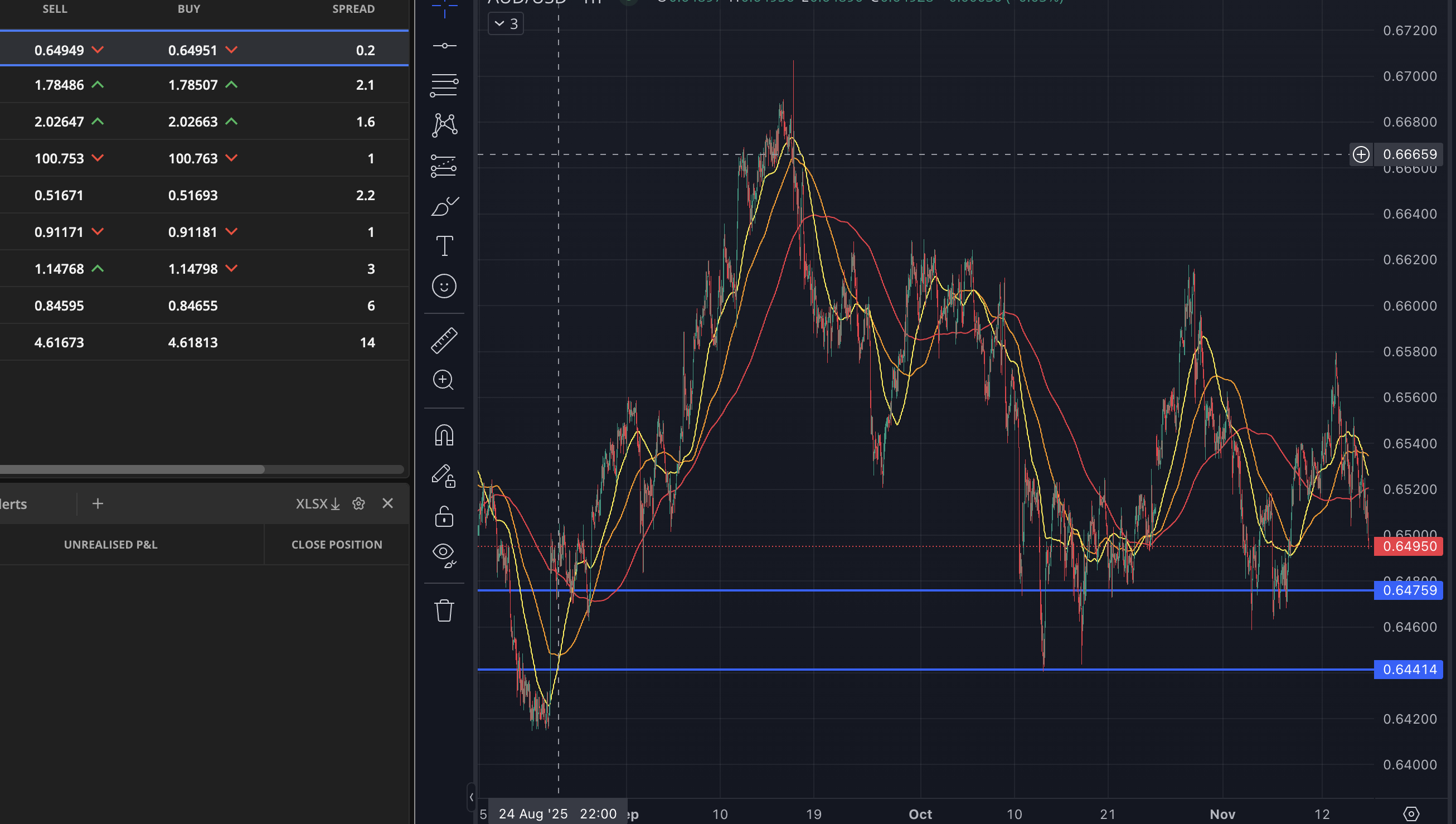Add a new tab with plus button
1456x824 pixels.
coord(98,503)
